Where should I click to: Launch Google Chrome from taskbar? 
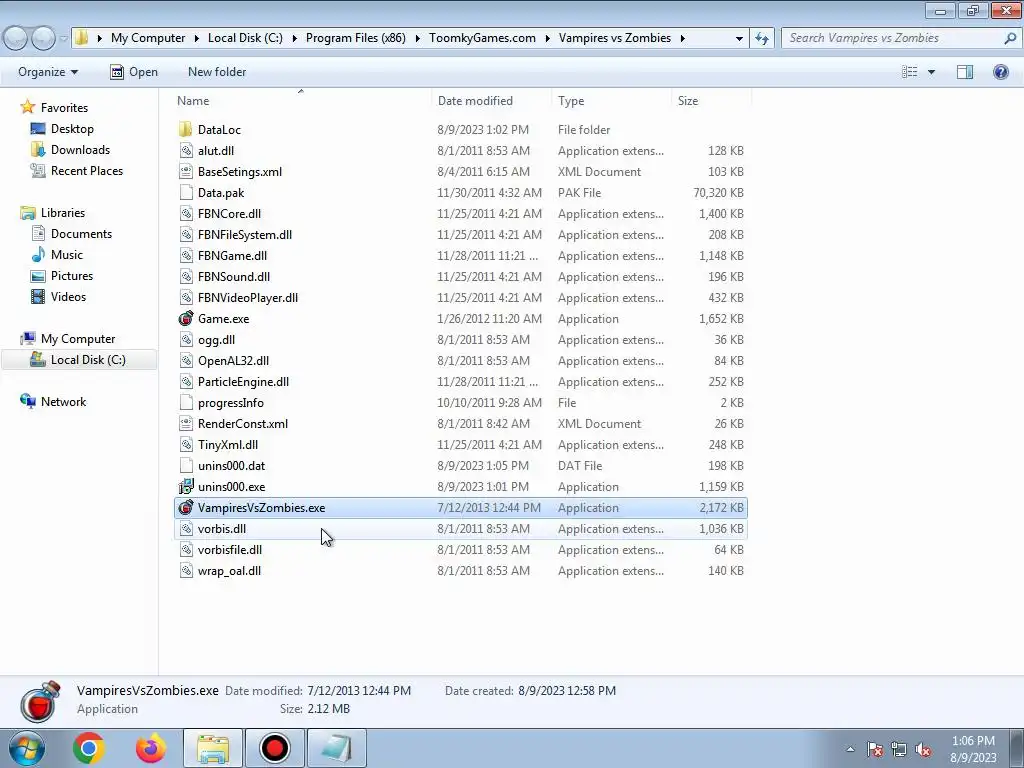click(89, 748)
